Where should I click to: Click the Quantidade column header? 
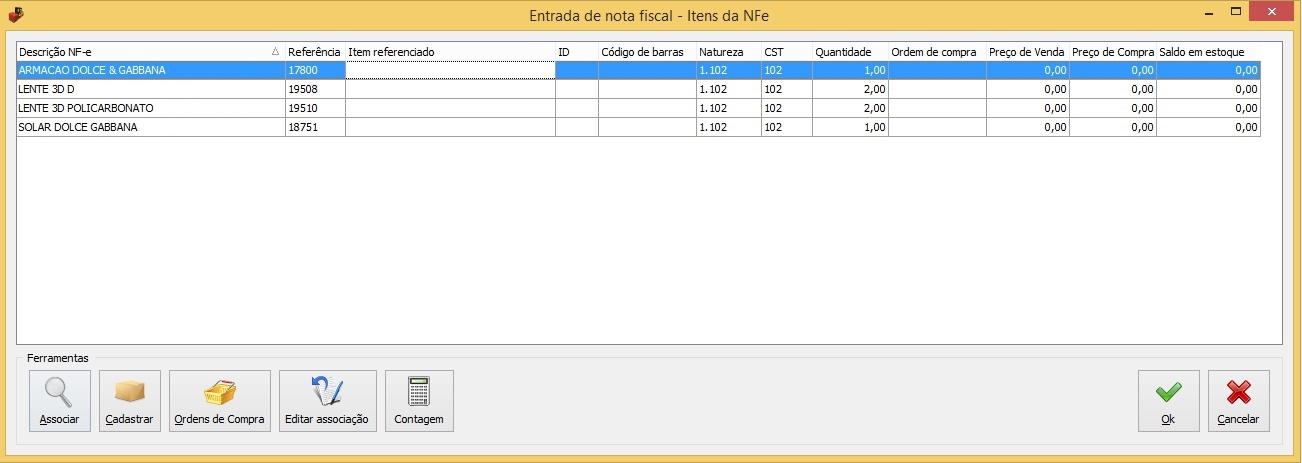842,52
